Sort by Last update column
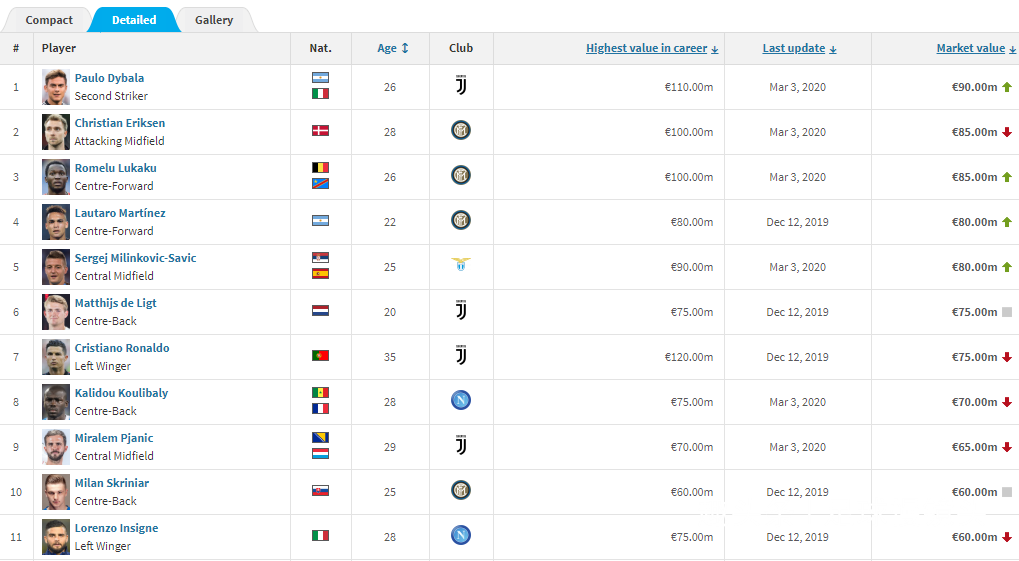Image resolution: width=1019 pixels, height=561 pixels. point(799,48)
